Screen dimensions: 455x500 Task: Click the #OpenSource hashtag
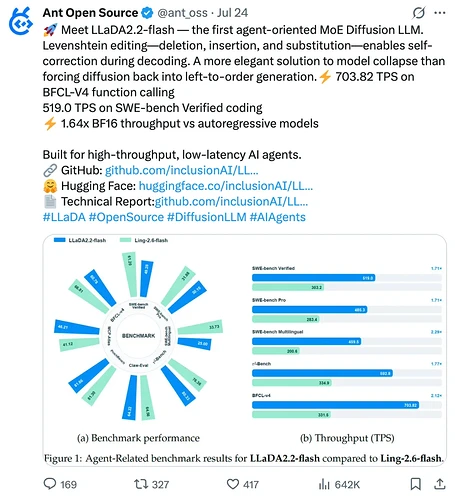pos(126,217)
